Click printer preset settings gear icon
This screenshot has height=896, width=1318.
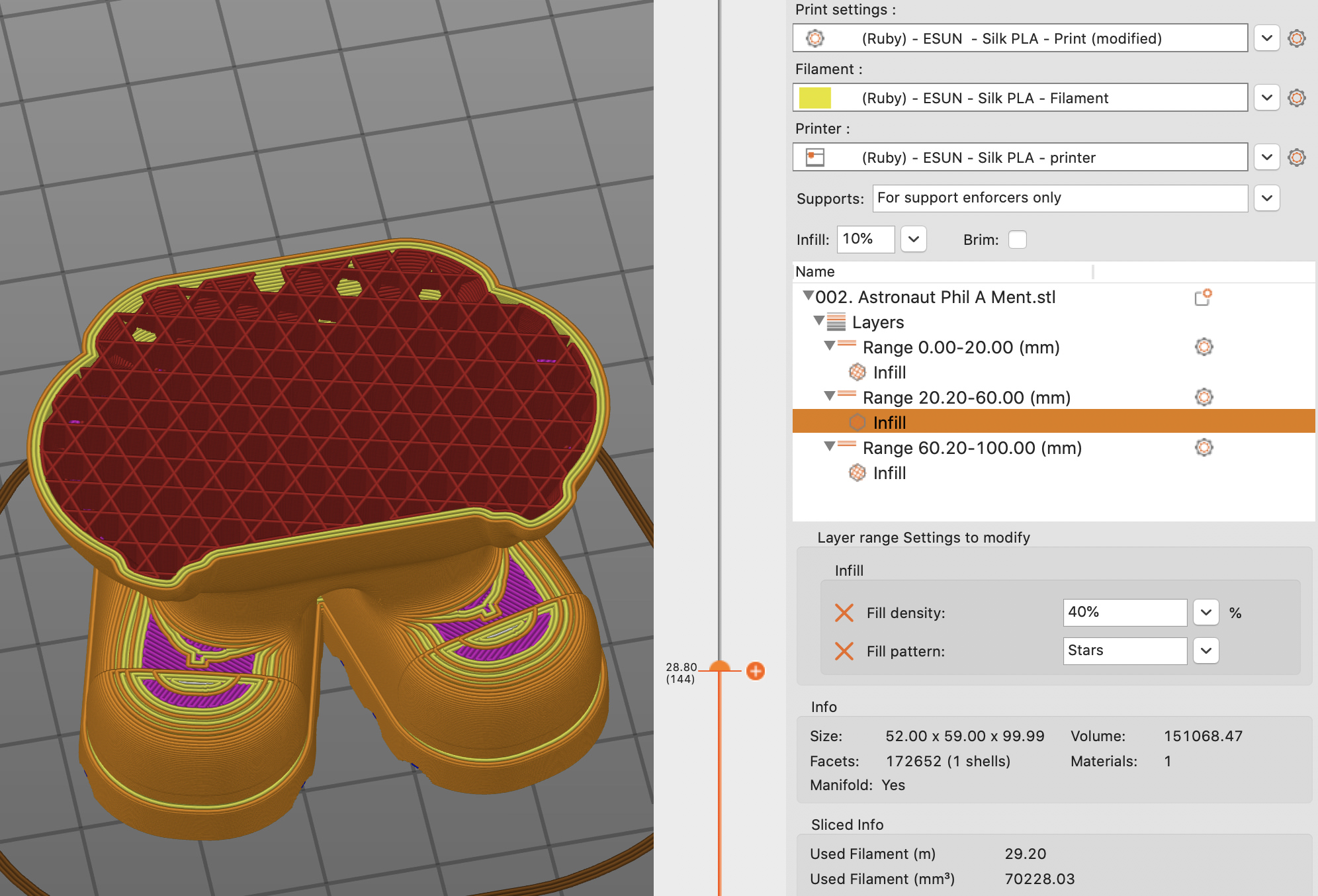(1296, 157)
